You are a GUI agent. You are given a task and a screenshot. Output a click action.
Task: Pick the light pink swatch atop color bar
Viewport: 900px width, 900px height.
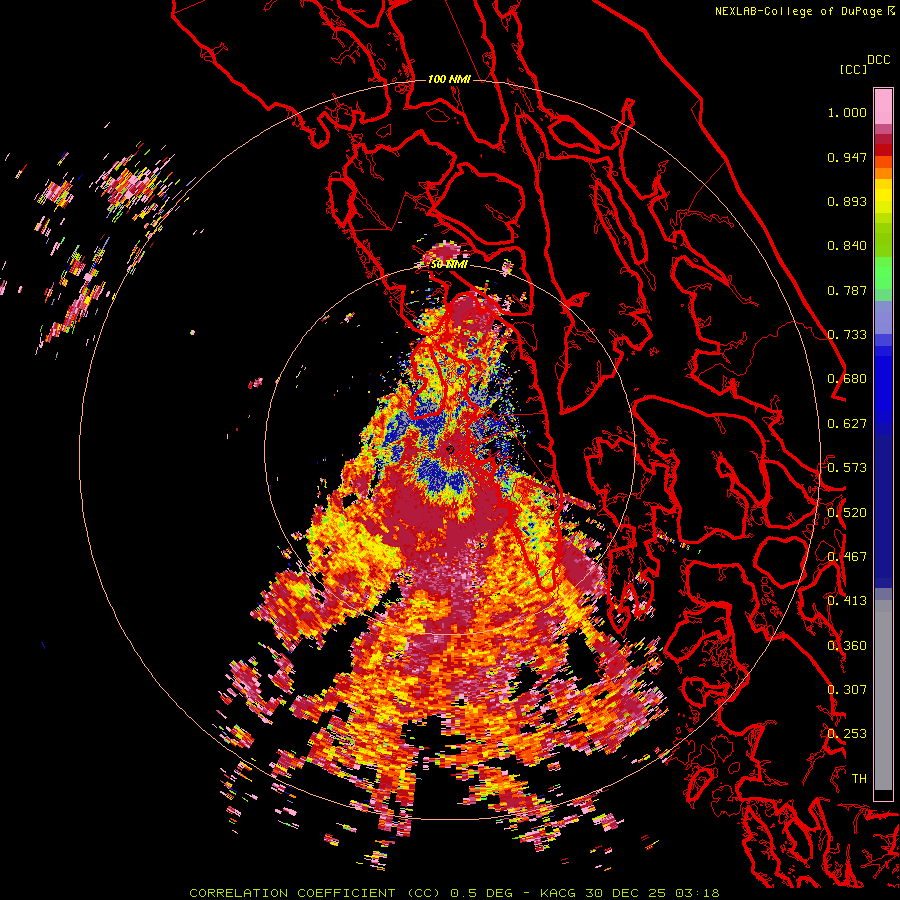tap(883, 106)
